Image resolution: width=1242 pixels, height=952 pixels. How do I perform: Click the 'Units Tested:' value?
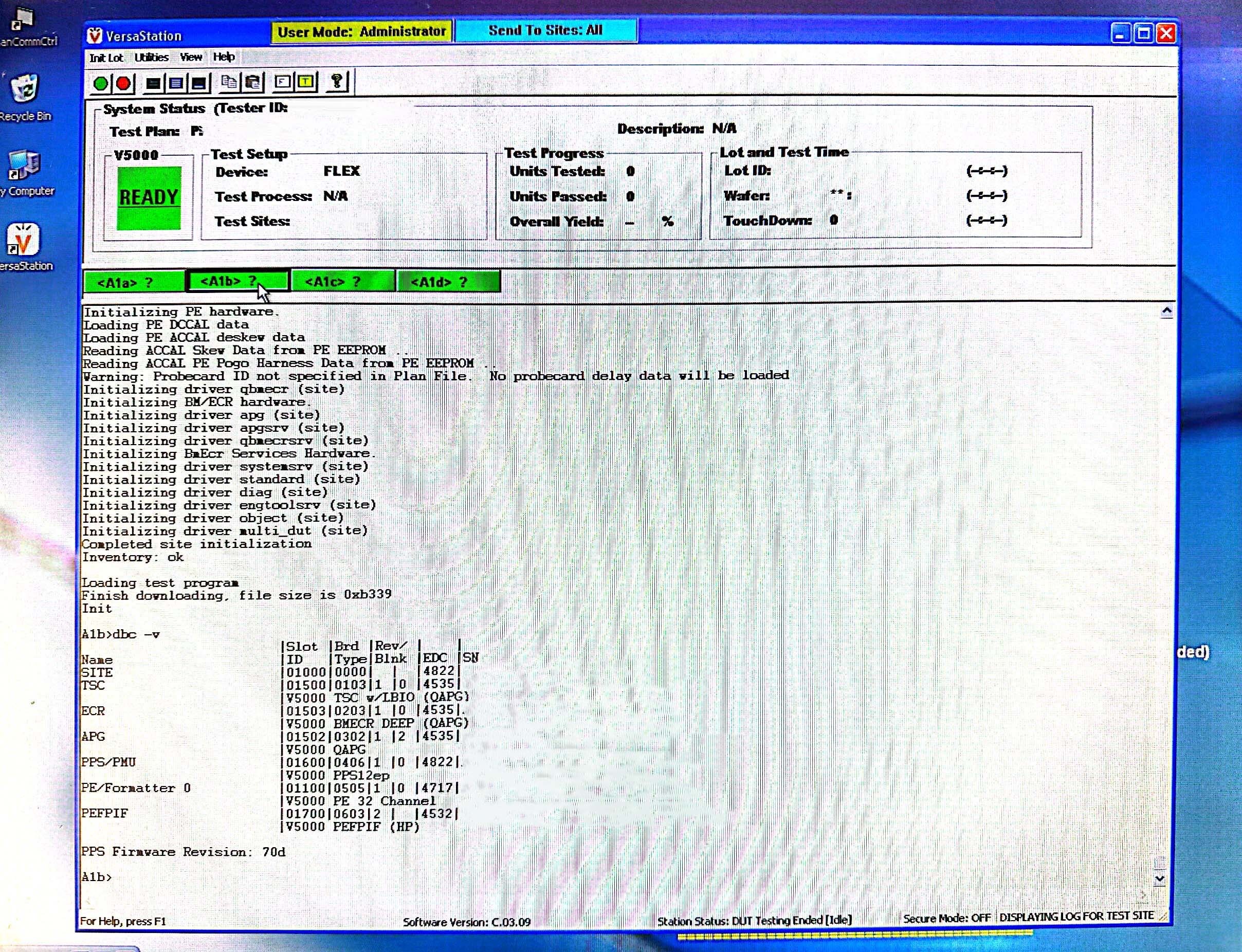tap(631, 171)
